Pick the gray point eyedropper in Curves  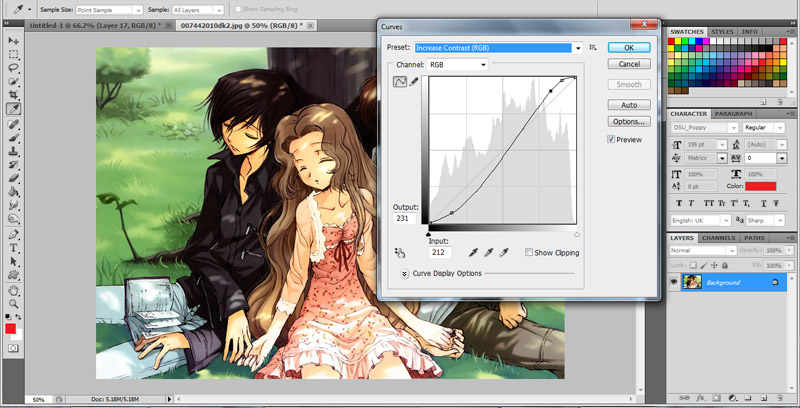[489, 252]
